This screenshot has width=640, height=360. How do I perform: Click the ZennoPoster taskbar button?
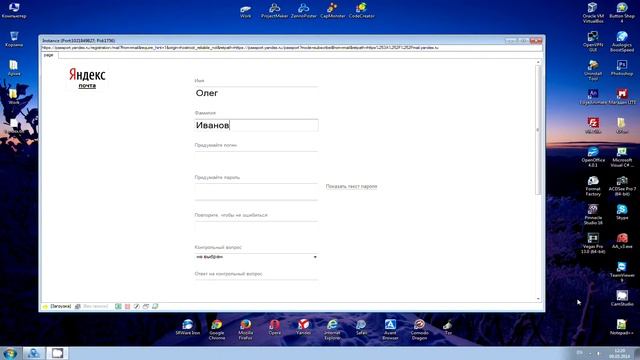click(33, 353)
